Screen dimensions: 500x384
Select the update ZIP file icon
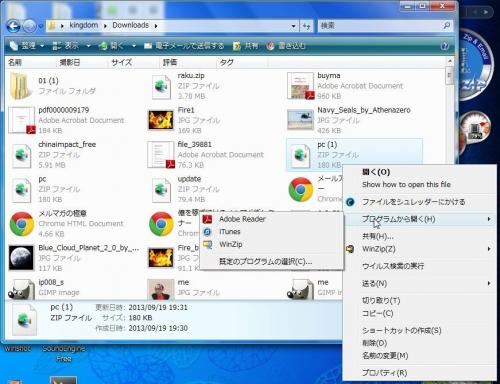click(x=161, y=190)
